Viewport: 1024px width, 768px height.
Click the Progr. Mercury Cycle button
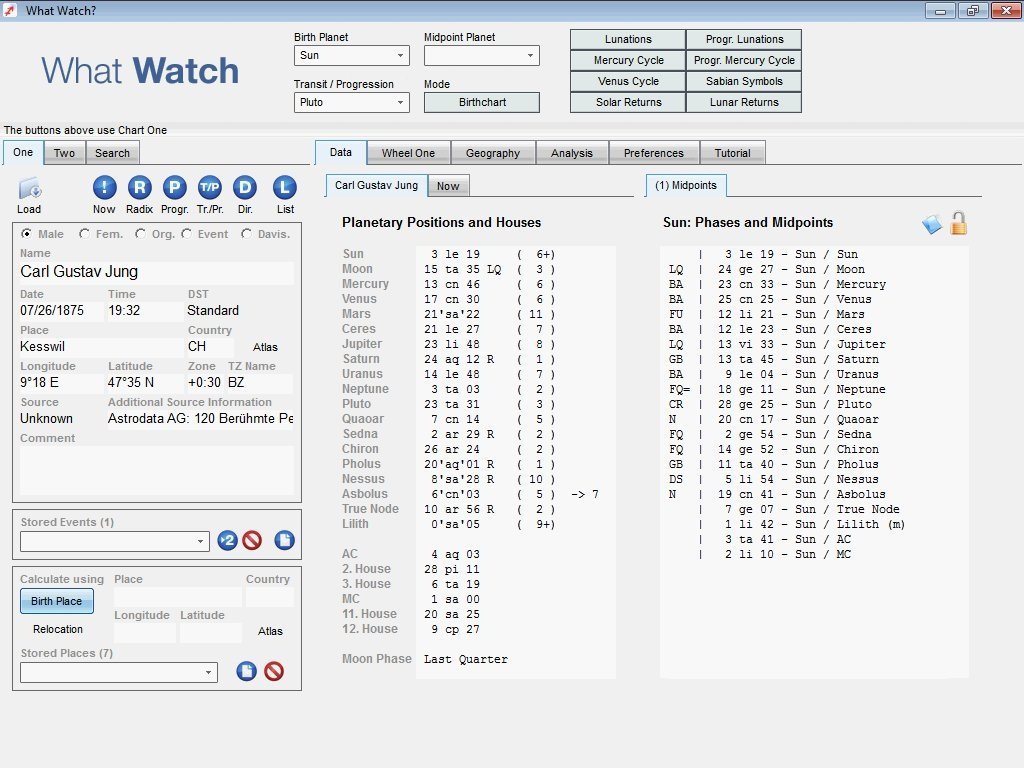744,60
